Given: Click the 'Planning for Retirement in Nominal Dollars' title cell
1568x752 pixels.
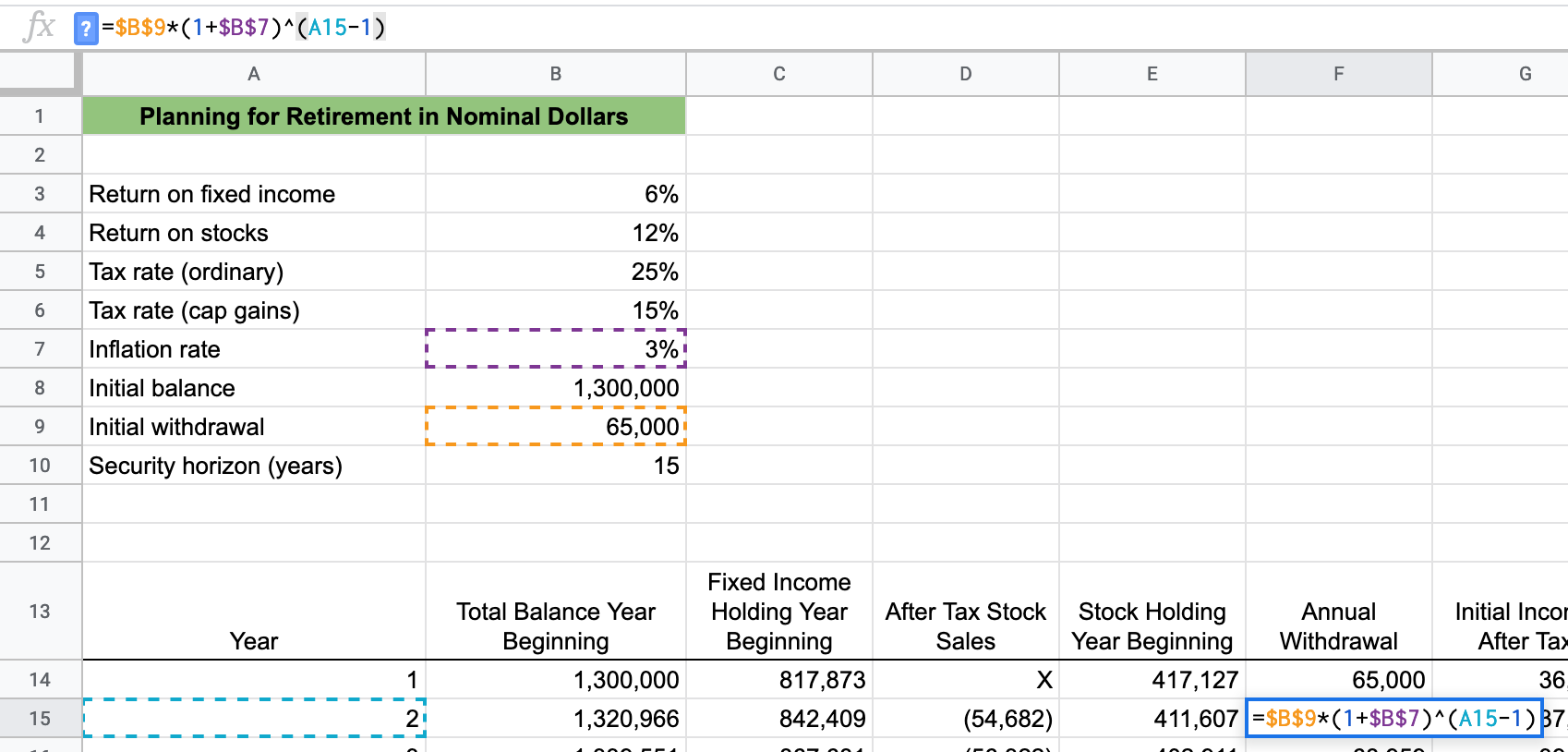Looking at the screenshot, I should pyautogui.click(x=384, y=116).
